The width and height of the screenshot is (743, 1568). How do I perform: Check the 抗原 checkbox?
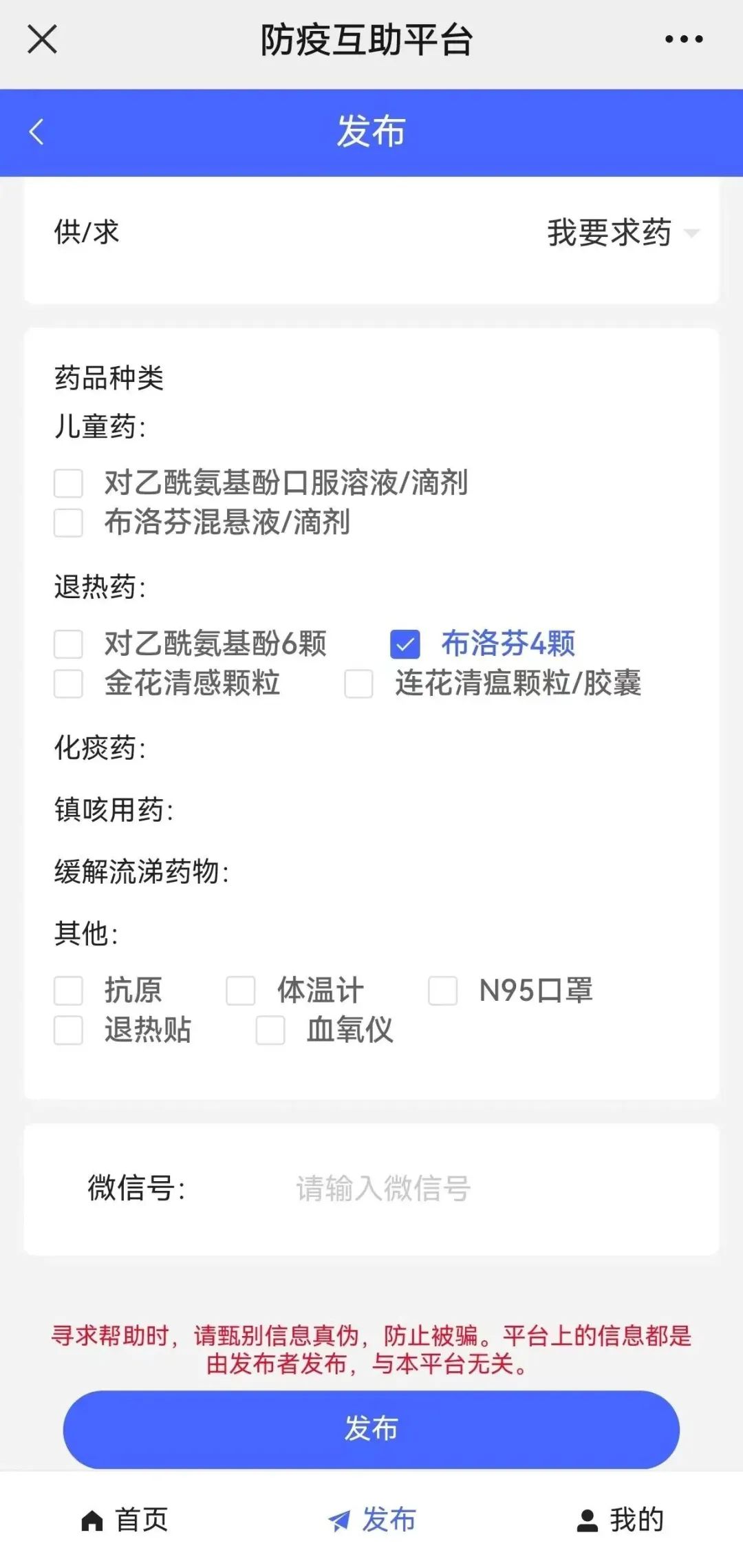coord(69,990)
